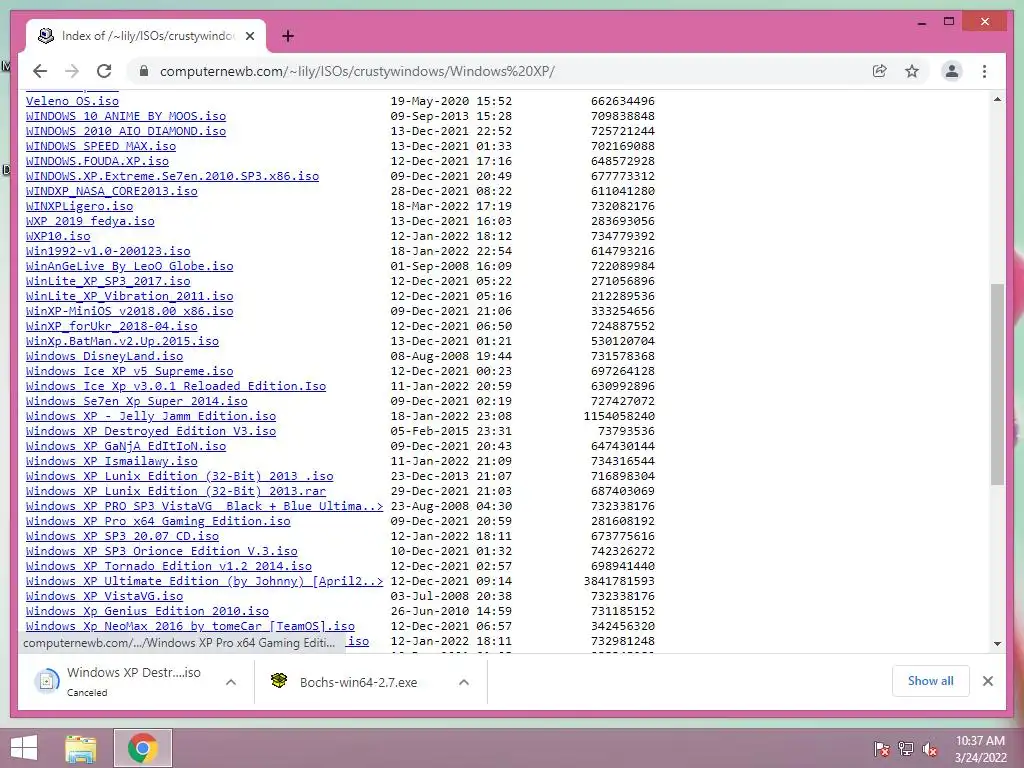The height and width of the screenshot is (768, 1024).
Task: Click the page scroll down arrow
Action: coord(997,643)
